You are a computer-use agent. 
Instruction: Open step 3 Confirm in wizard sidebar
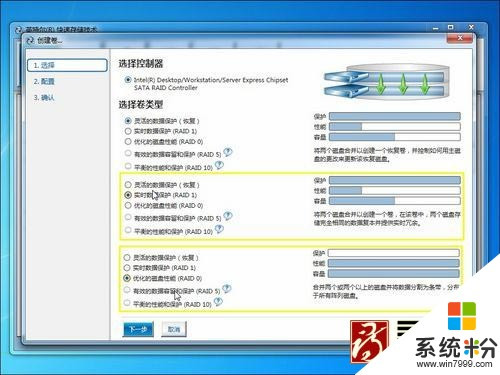(44, 98)
